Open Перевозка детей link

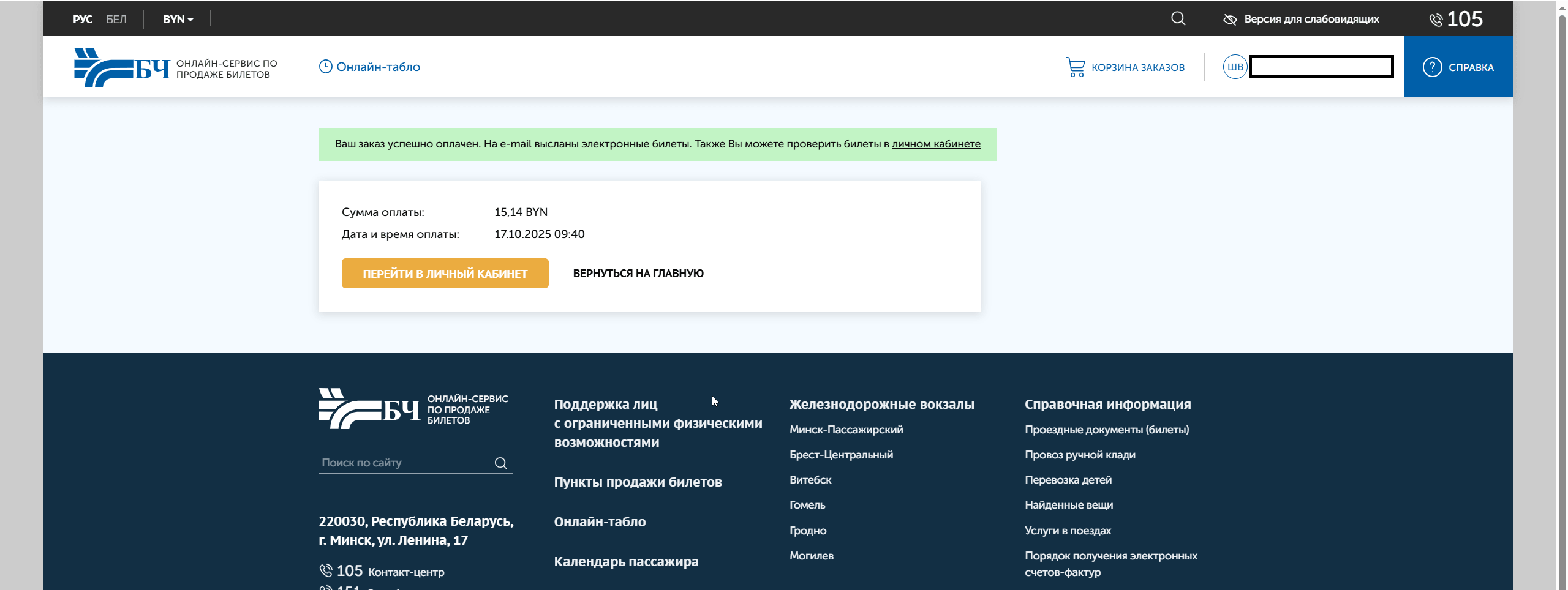click(x=1068, y=480)
